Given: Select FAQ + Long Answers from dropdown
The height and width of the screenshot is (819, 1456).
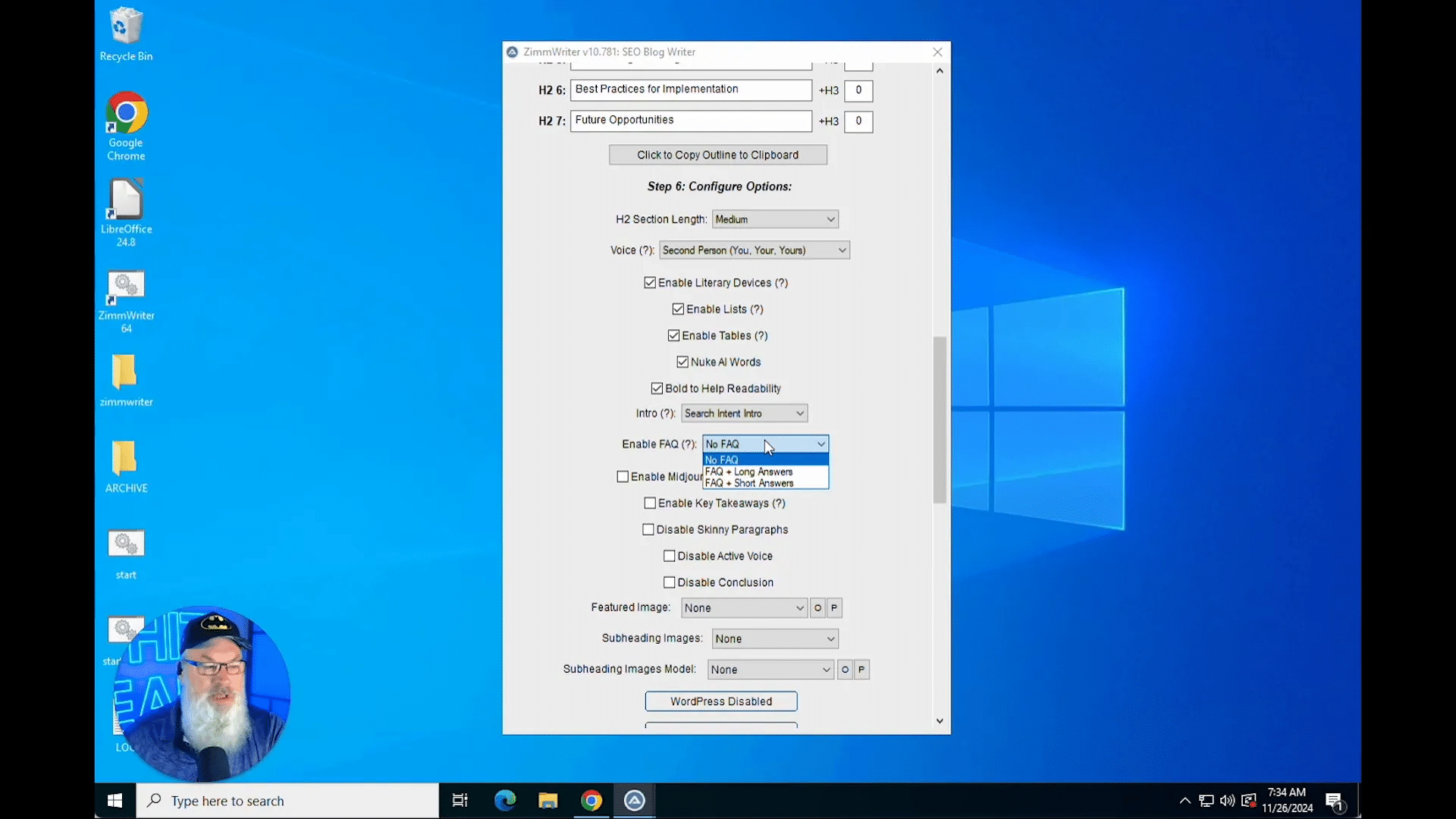Looking at the screenshot, I should 750,471.
